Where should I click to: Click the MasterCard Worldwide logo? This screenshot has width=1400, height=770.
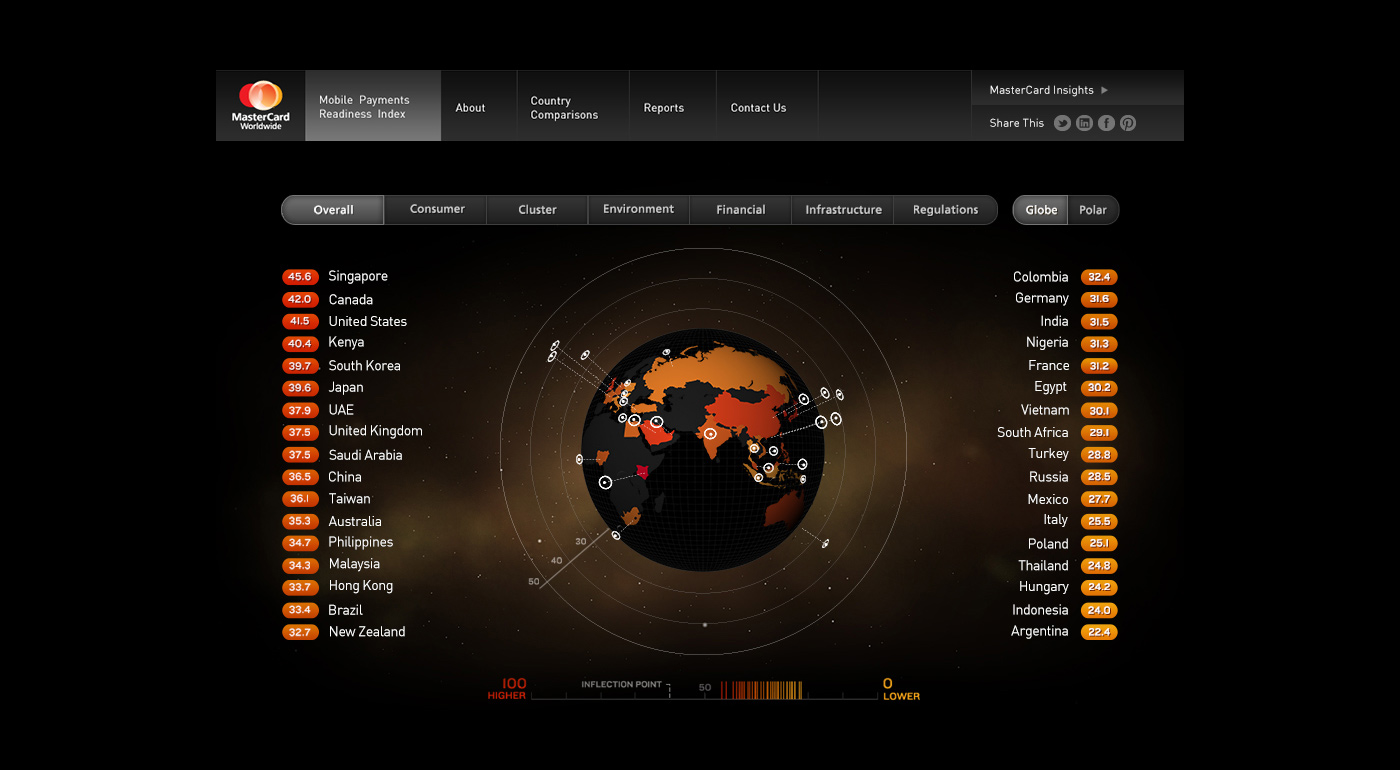(261, 106)
